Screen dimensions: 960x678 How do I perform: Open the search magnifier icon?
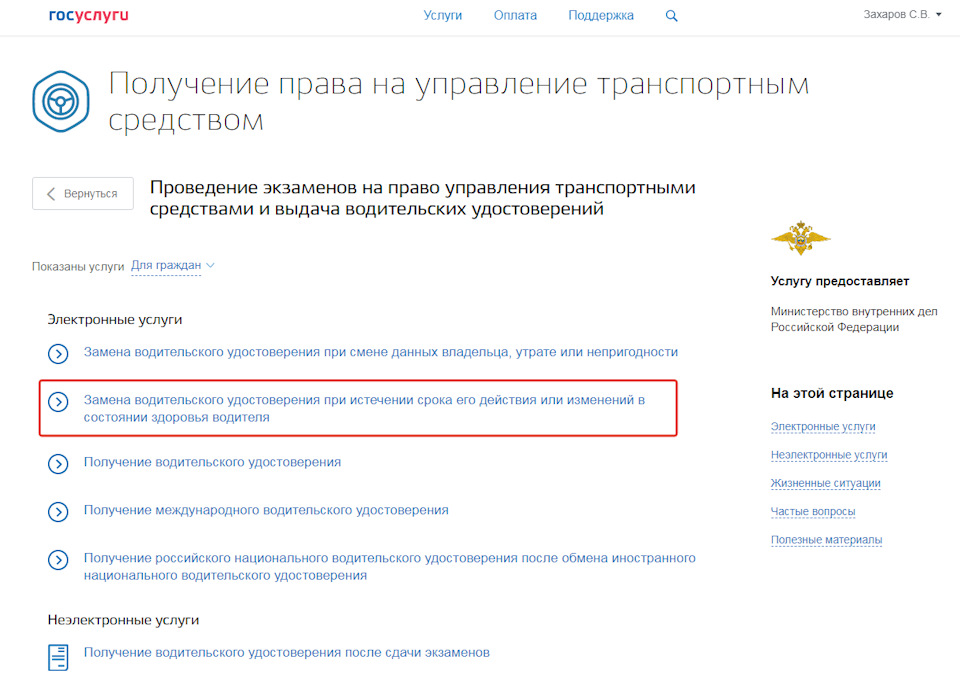point(672,16)
